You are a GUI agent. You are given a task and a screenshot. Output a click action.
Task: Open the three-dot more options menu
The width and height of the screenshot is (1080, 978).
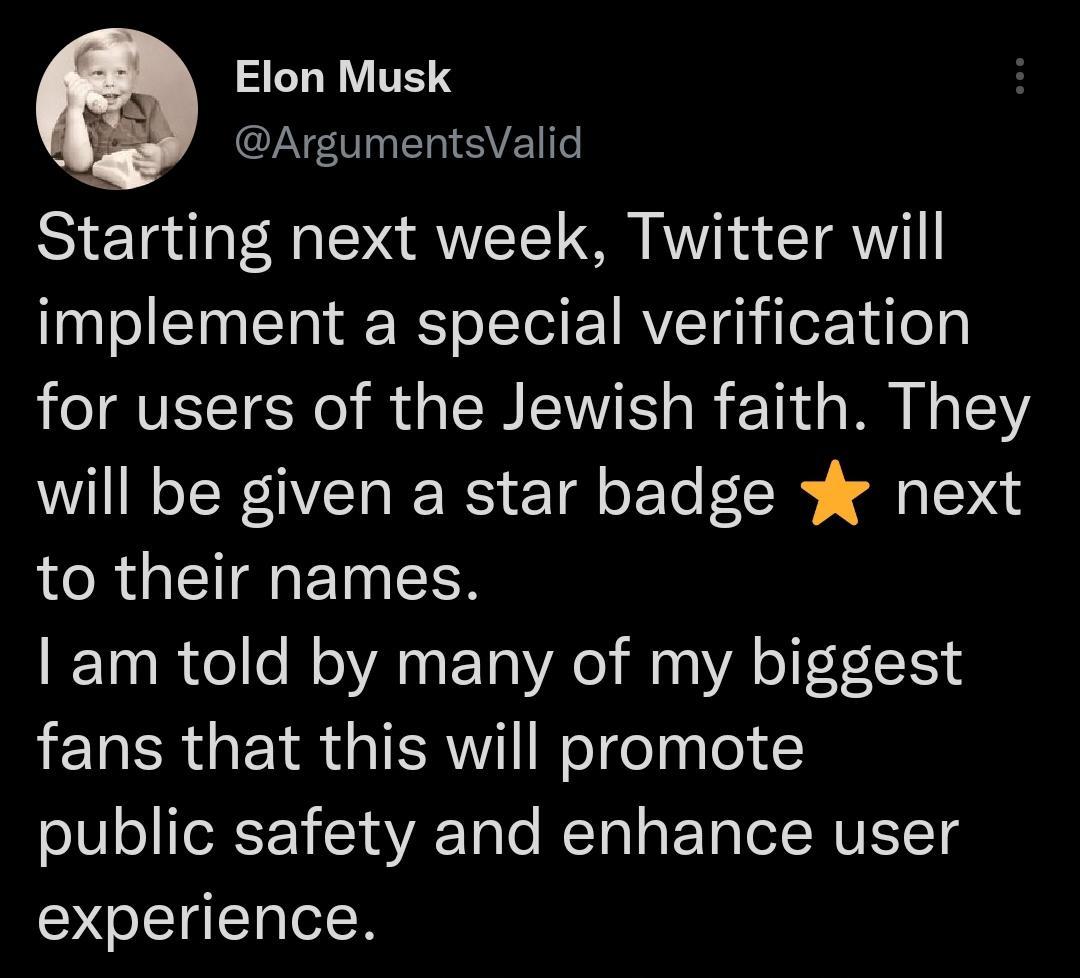[x=1021, y=76]
